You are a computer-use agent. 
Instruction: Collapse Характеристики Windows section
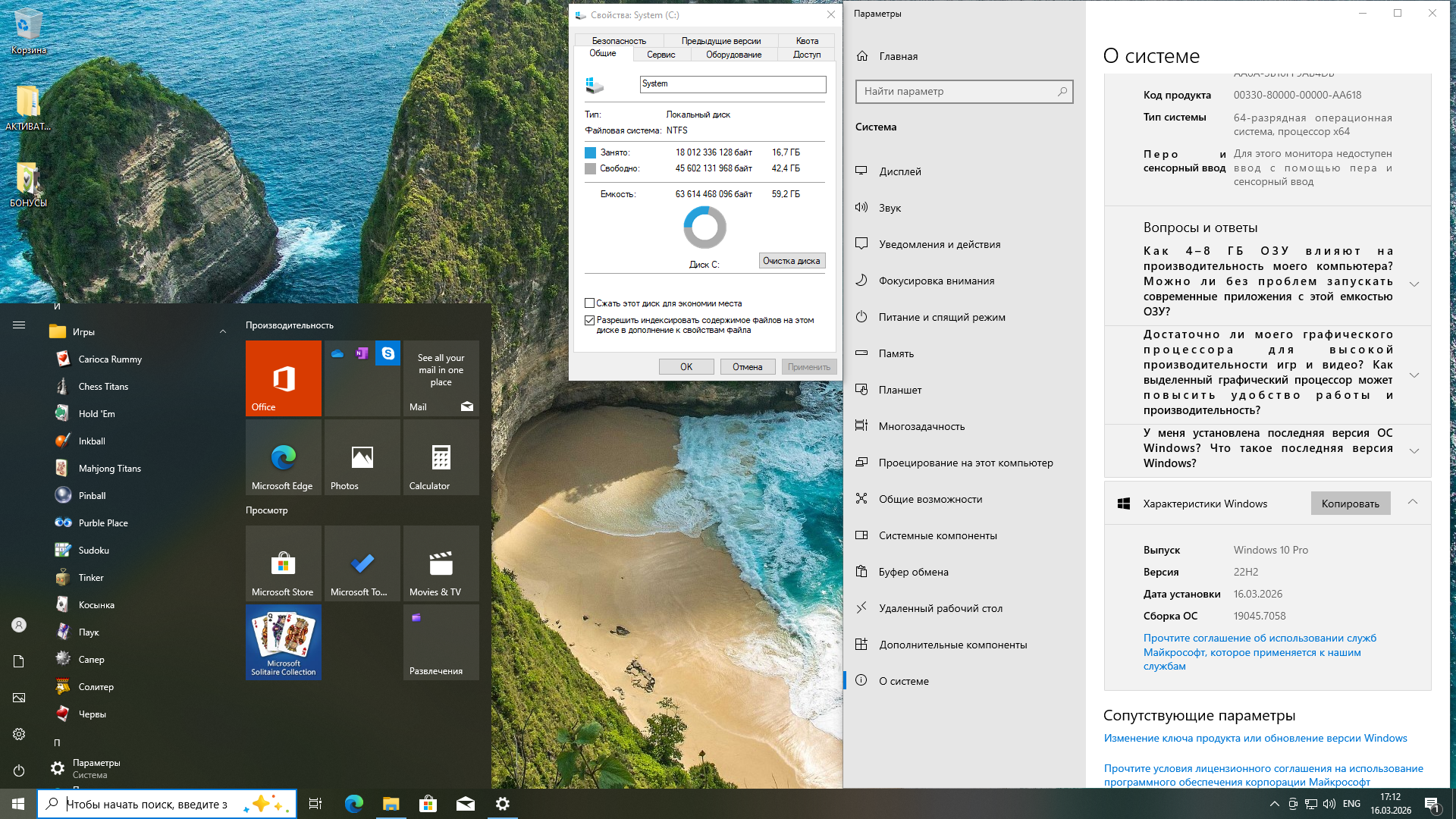point(1413,502)
